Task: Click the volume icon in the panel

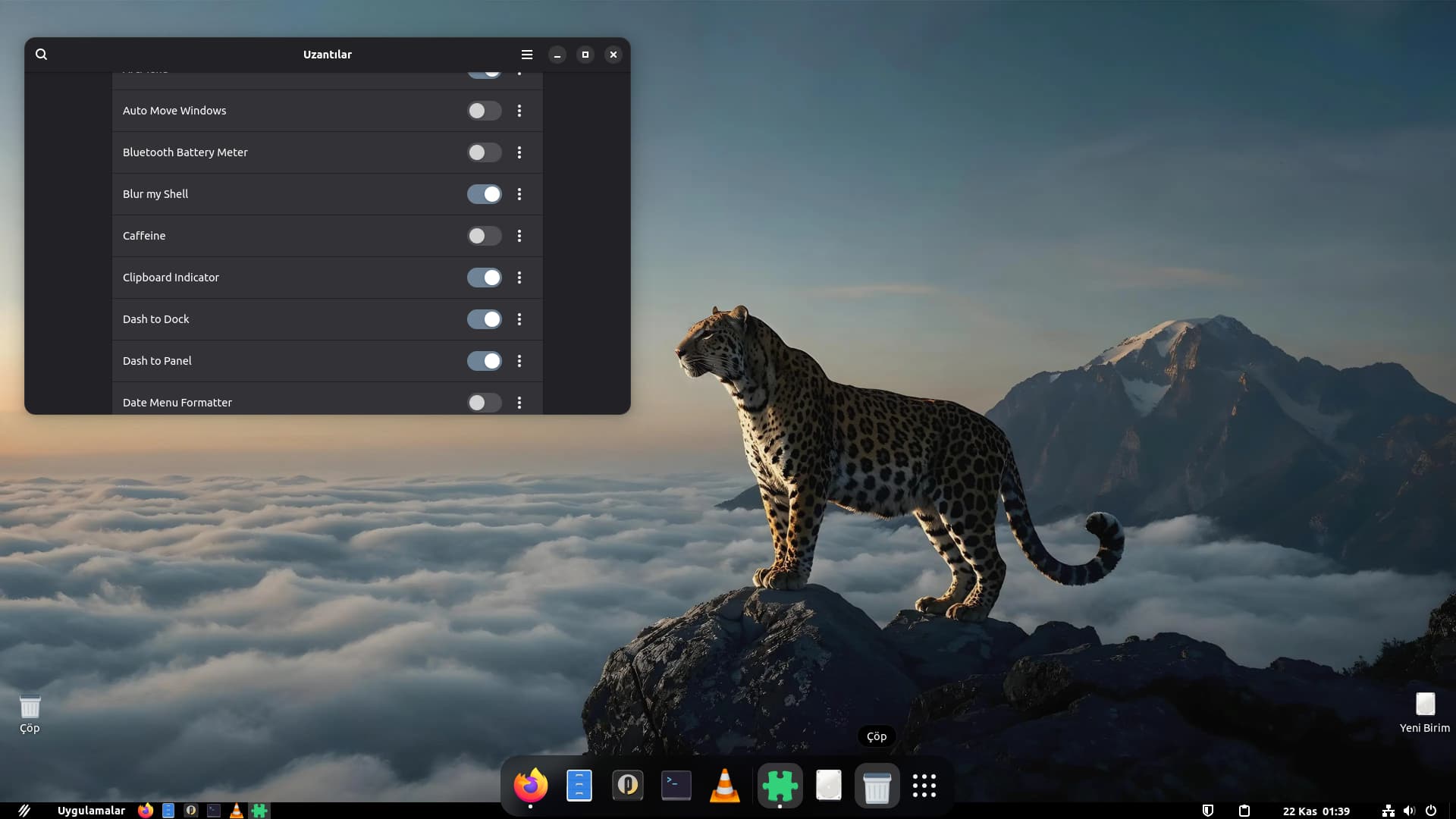Action: coord(1409,811)
